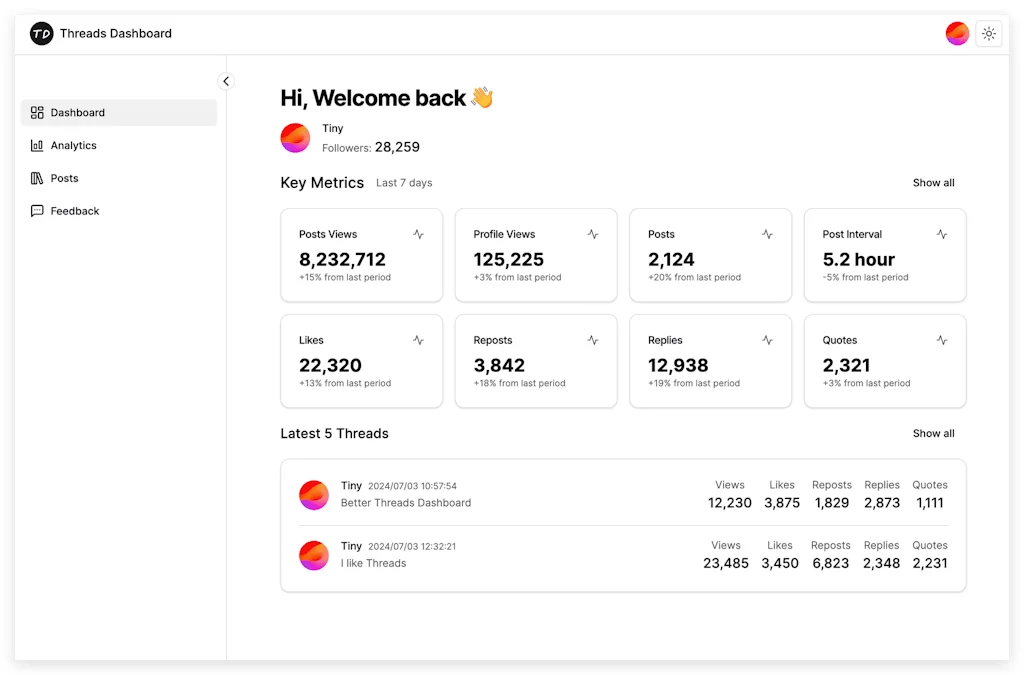The height and width of the screenshot is (675, 1024).
Task: Expand the Profile Views card chart
Action: click(593, 233)
